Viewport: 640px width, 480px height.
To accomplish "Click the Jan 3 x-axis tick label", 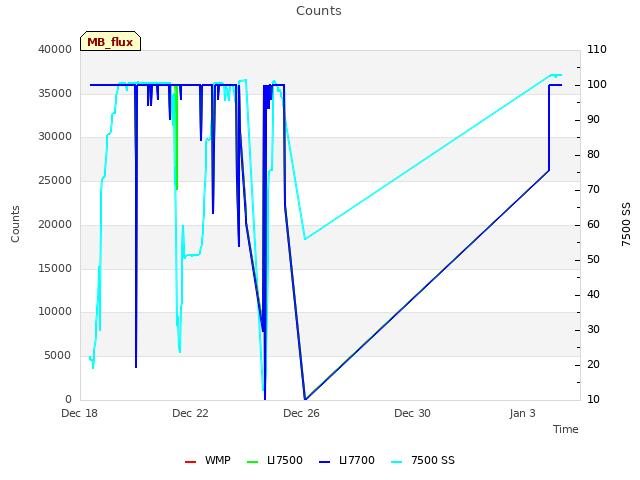I will 522,413.
